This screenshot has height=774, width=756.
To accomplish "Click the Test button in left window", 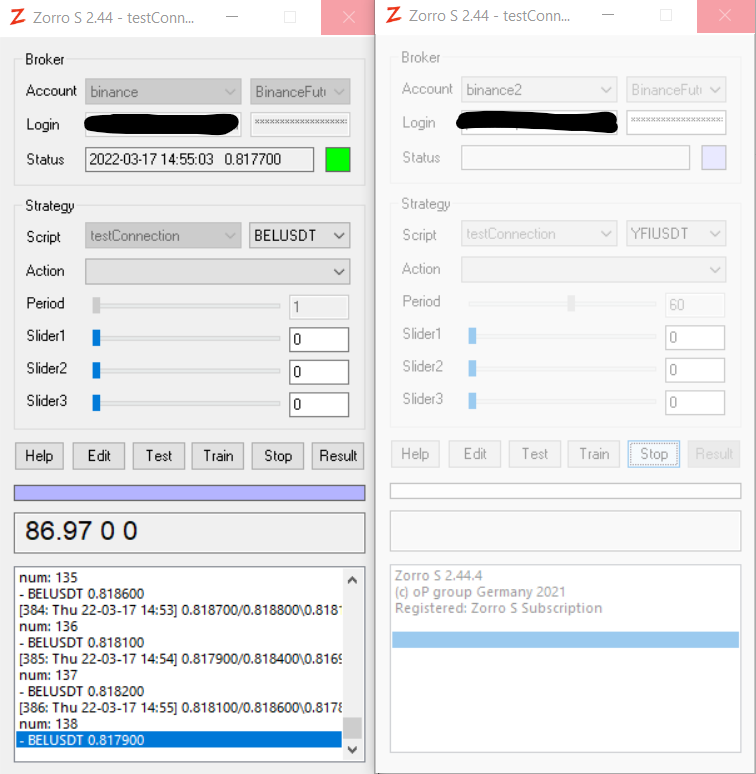I will click(x=159, y=456).
